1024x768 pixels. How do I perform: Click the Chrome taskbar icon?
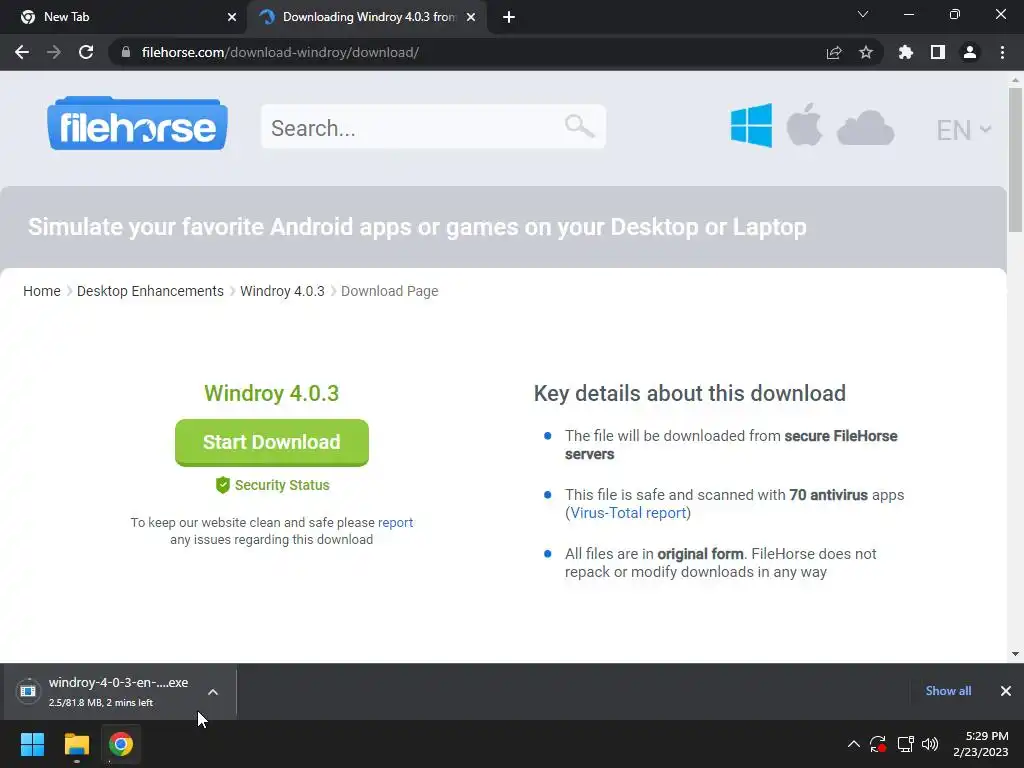pyautogui.click(x=121, y=744)
